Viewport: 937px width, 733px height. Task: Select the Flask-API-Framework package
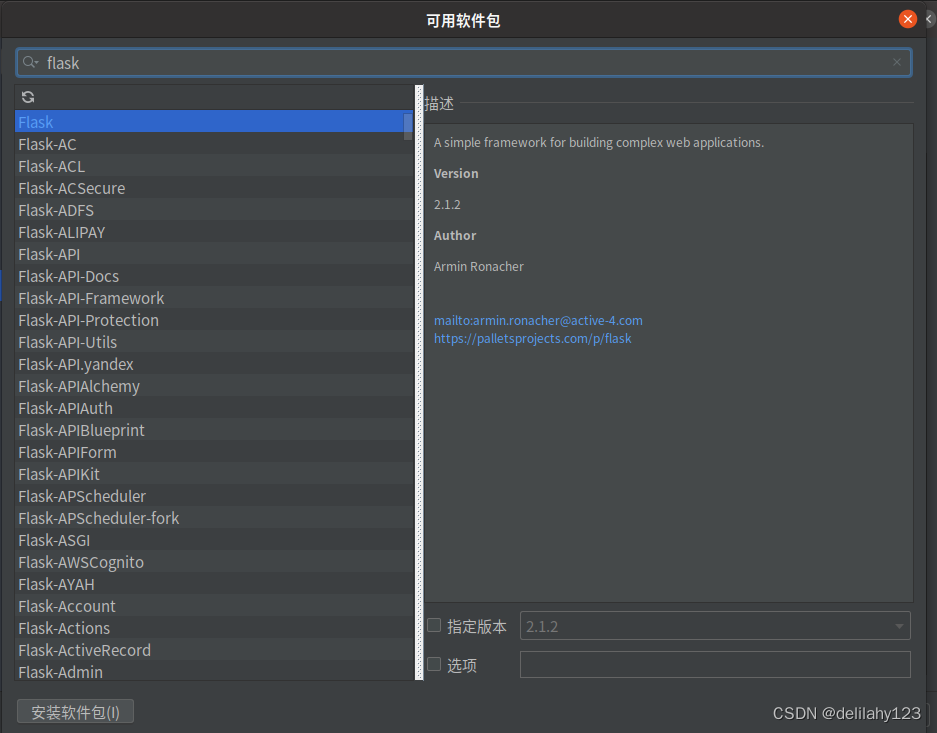[x=214, y=298]
